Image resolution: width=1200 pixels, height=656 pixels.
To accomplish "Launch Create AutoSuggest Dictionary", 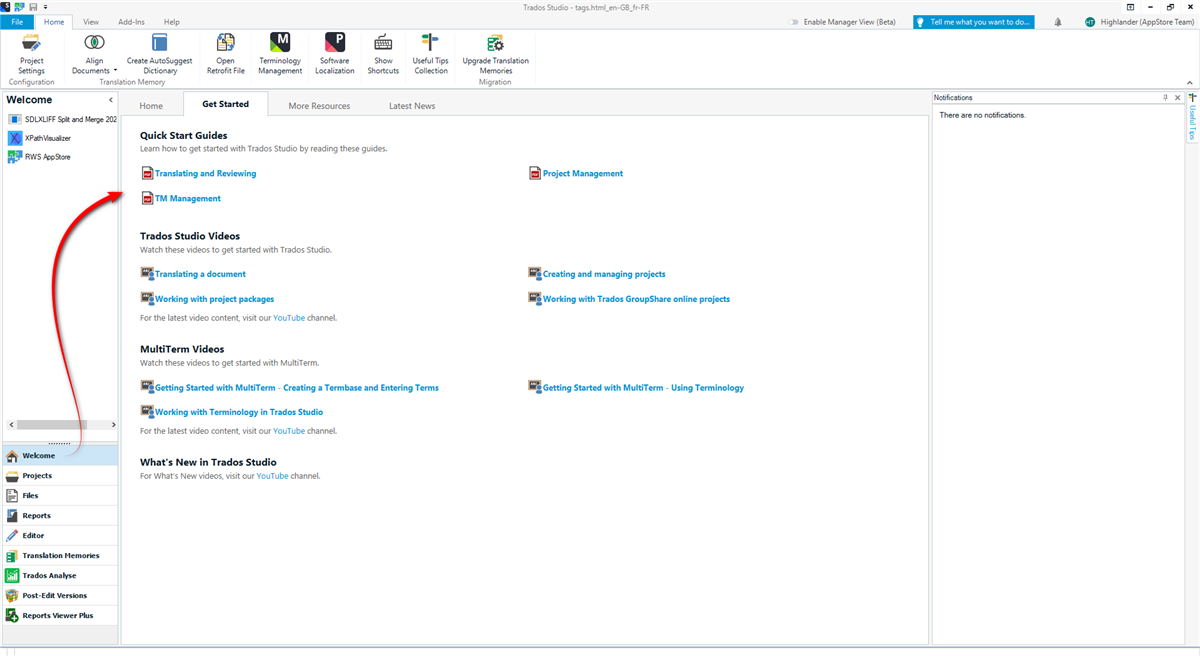I will click(159, 54).
